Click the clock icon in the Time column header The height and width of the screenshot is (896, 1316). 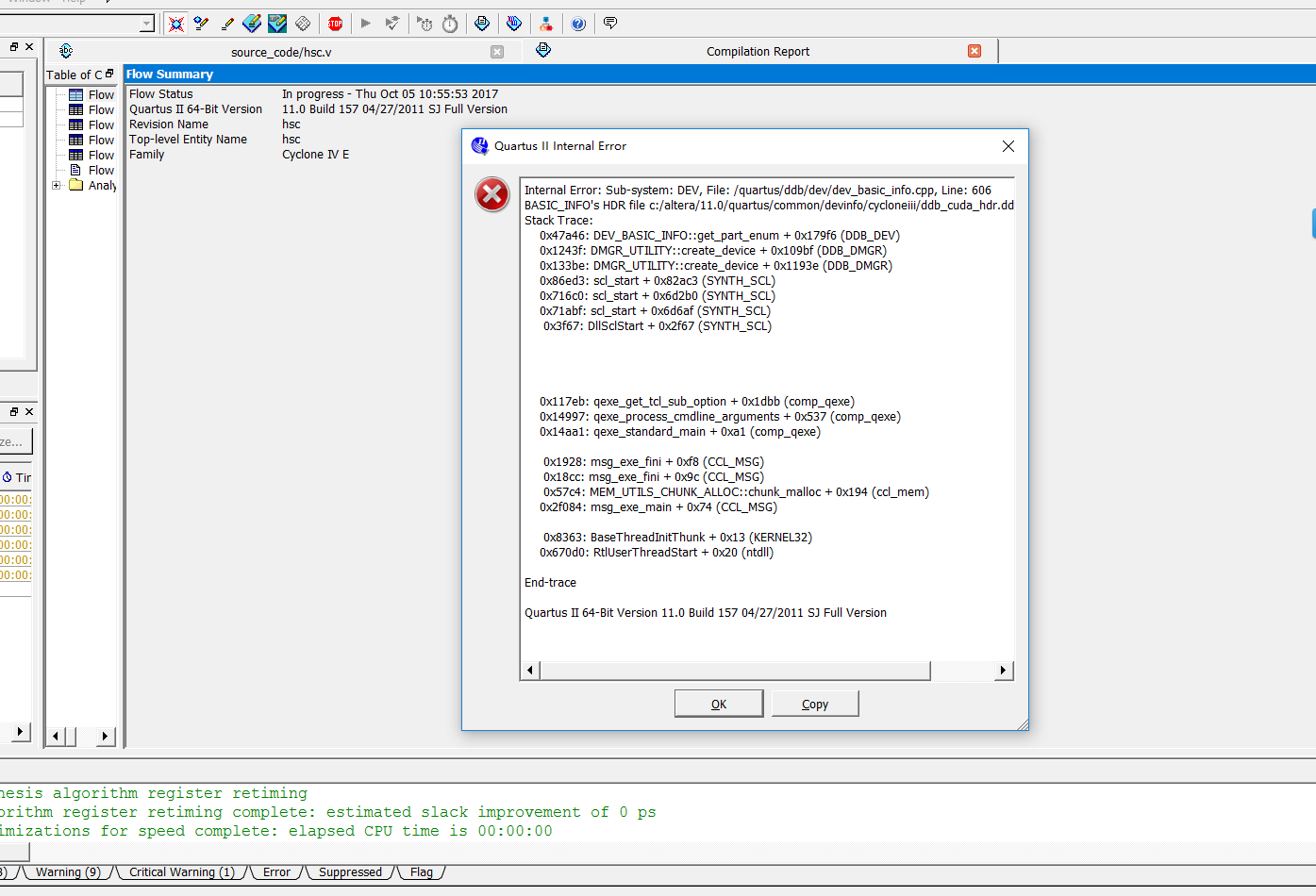[8, 477]
